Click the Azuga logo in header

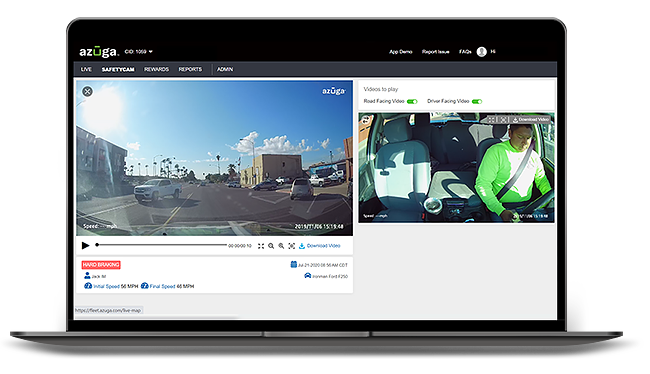point(99,52)
